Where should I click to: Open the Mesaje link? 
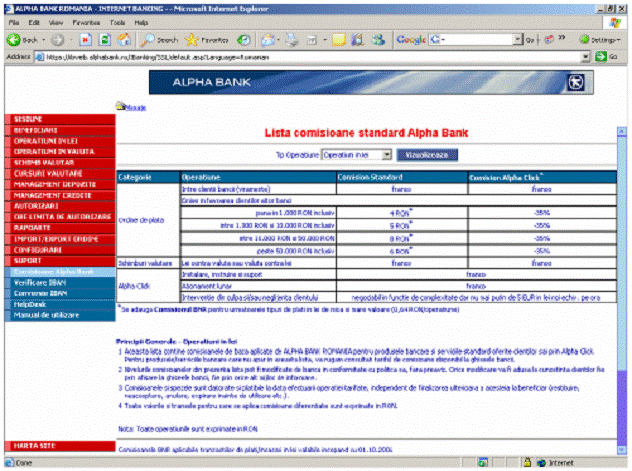[x=135, y=108]
